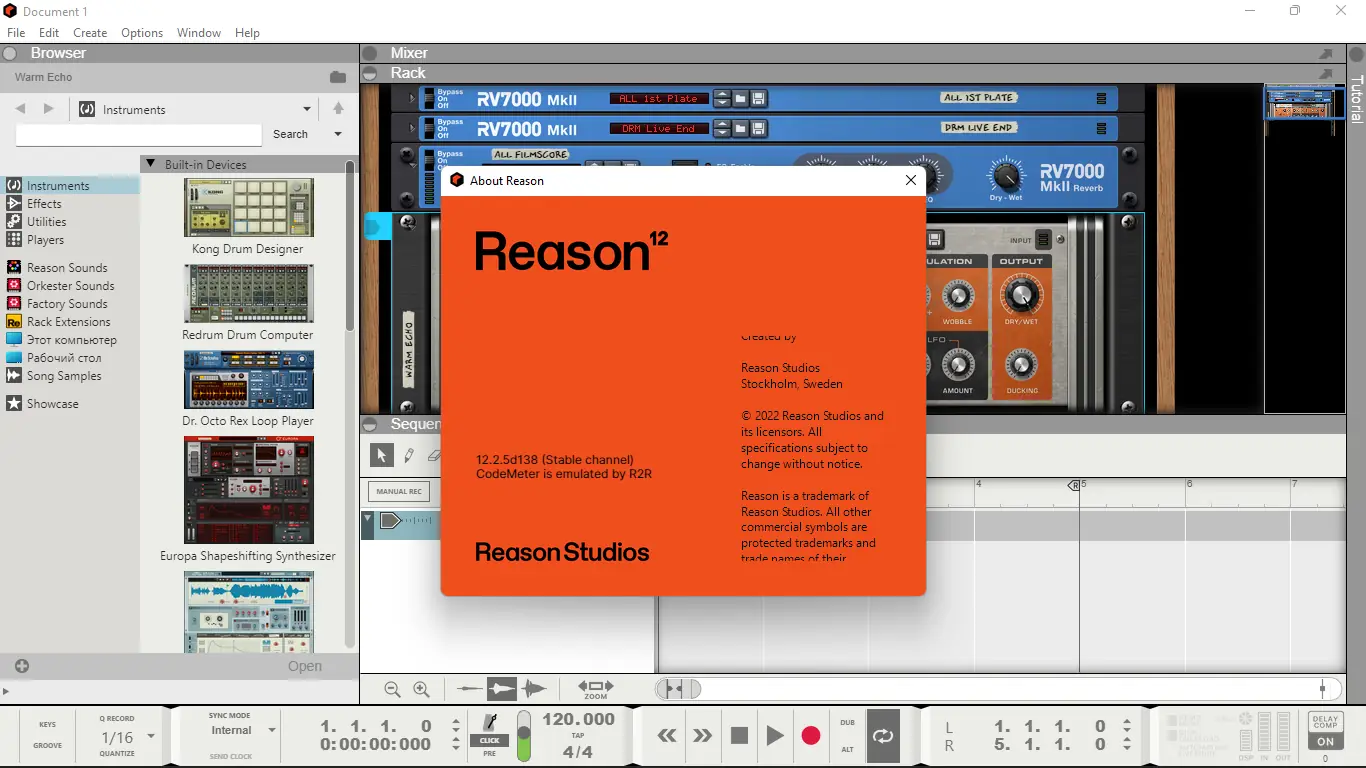Zoom out the sequencer horizontally
This screenshot has width=1366, height=768.
[x=392, y=689]
